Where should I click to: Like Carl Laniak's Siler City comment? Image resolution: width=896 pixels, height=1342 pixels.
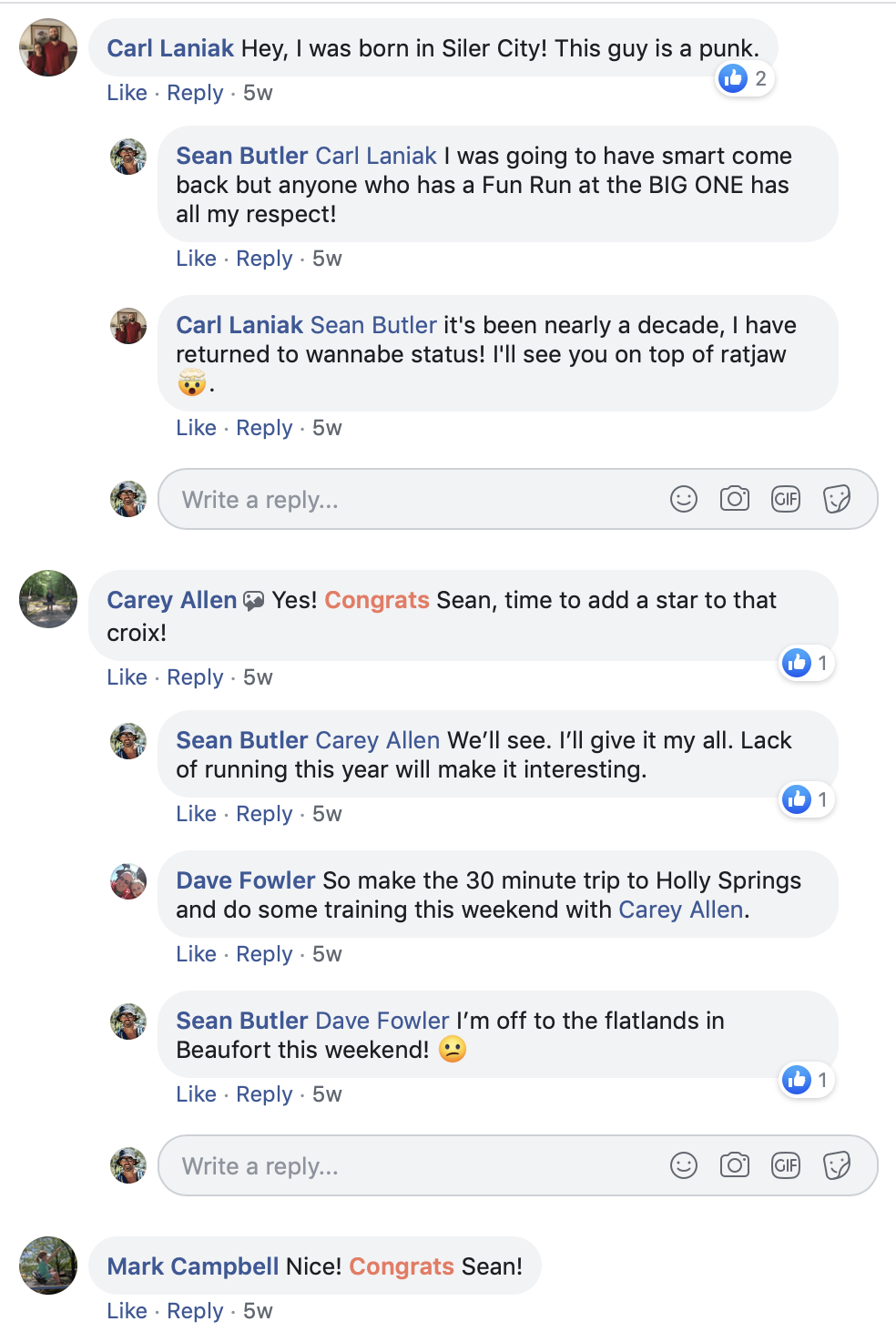point(127,93)
